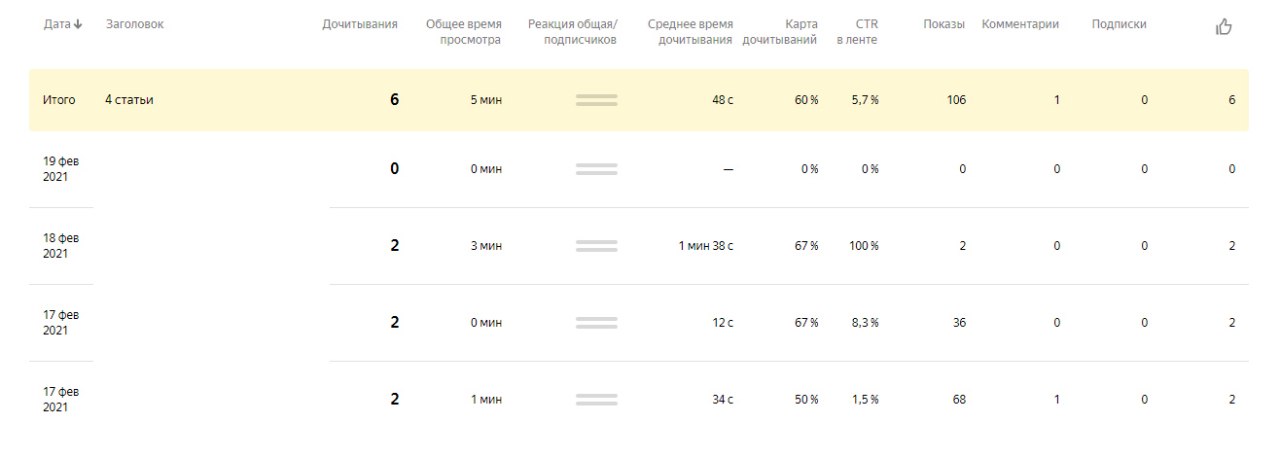Click Среднее время дочитывания header
The height and width of the screenshot is (458, 1280).
691,32
